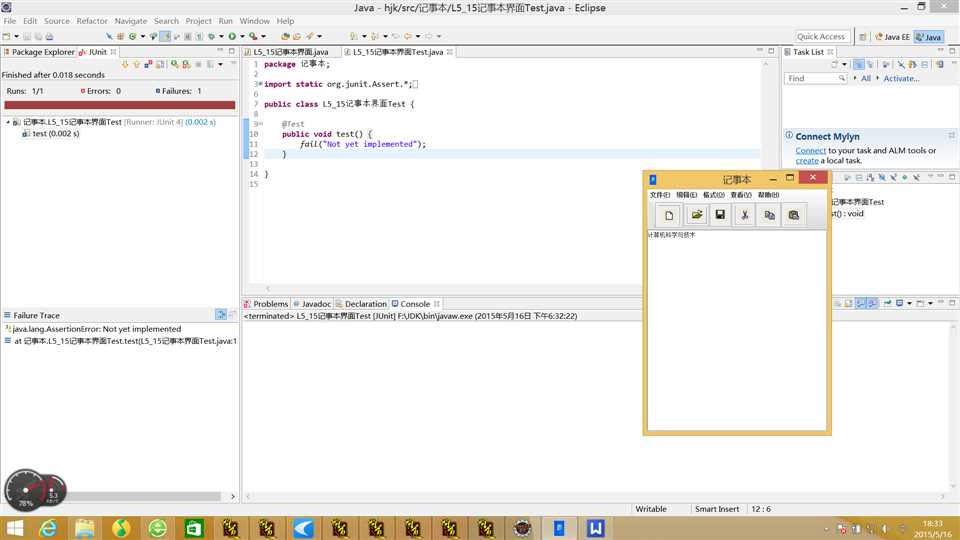This screenshot has height=540, width=960.
Task: Click the Notepad Java app icon in taskbar
Action: pyautogui.click(x=559, y=528)
